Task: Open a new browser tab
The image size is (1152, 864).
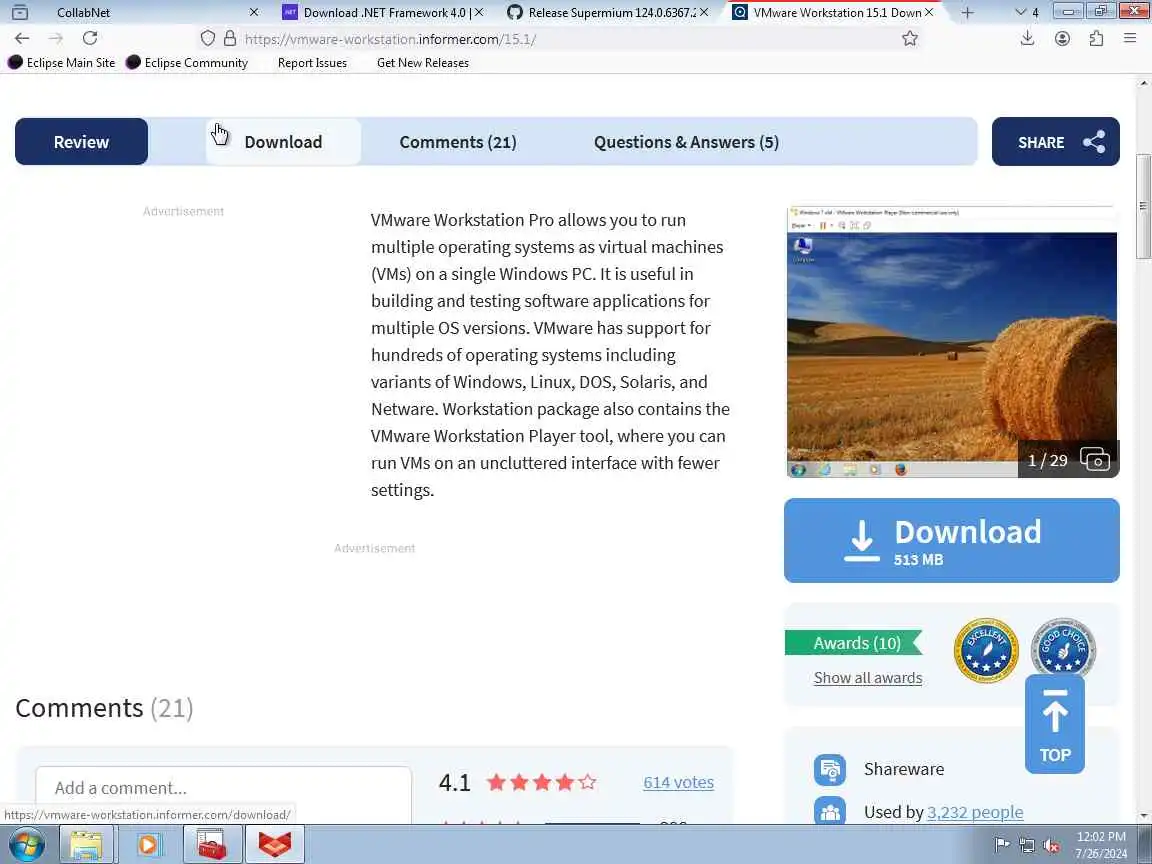Action: click(967, 12)
